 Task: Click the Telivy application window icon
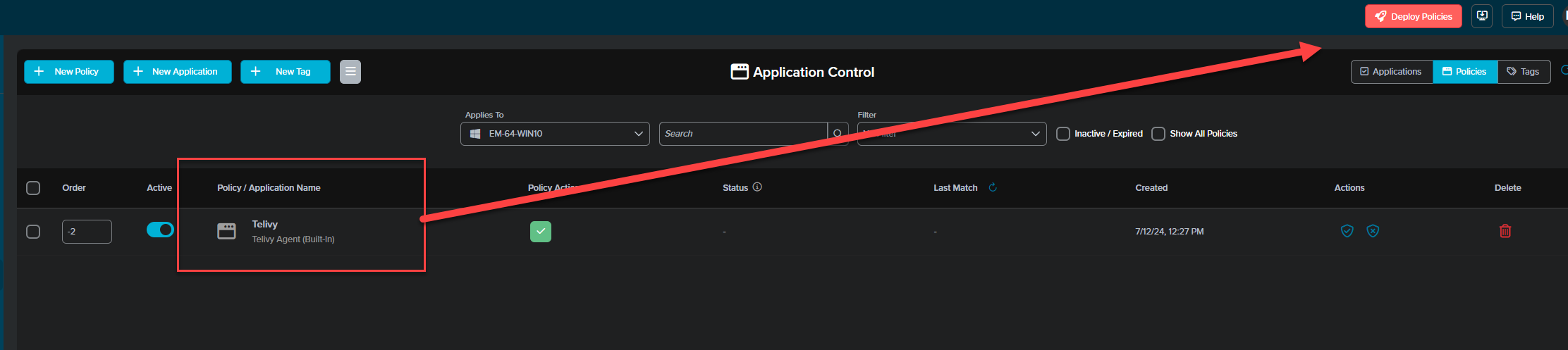point(226,231)
